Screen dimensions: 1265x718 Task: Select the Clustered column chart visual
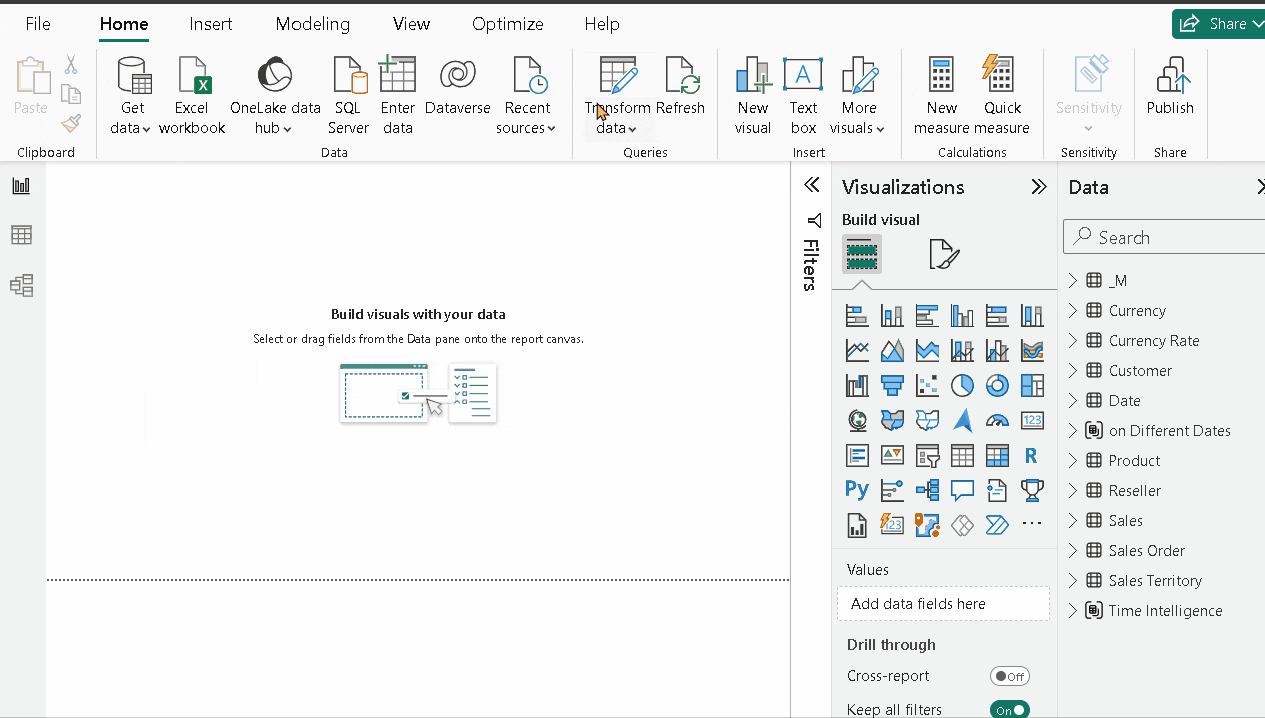[962, 316]
